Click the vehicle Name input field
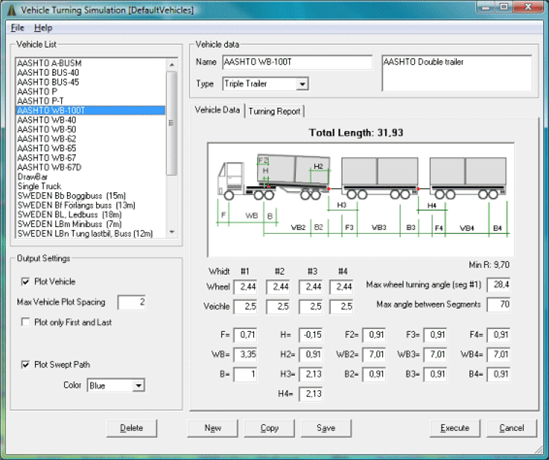 (x=297, y=62)
